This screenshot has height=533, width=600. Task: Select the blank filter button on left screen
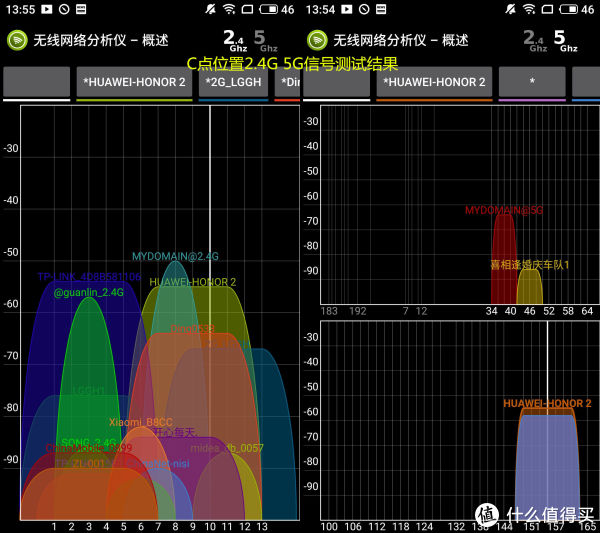click(37, 82)
